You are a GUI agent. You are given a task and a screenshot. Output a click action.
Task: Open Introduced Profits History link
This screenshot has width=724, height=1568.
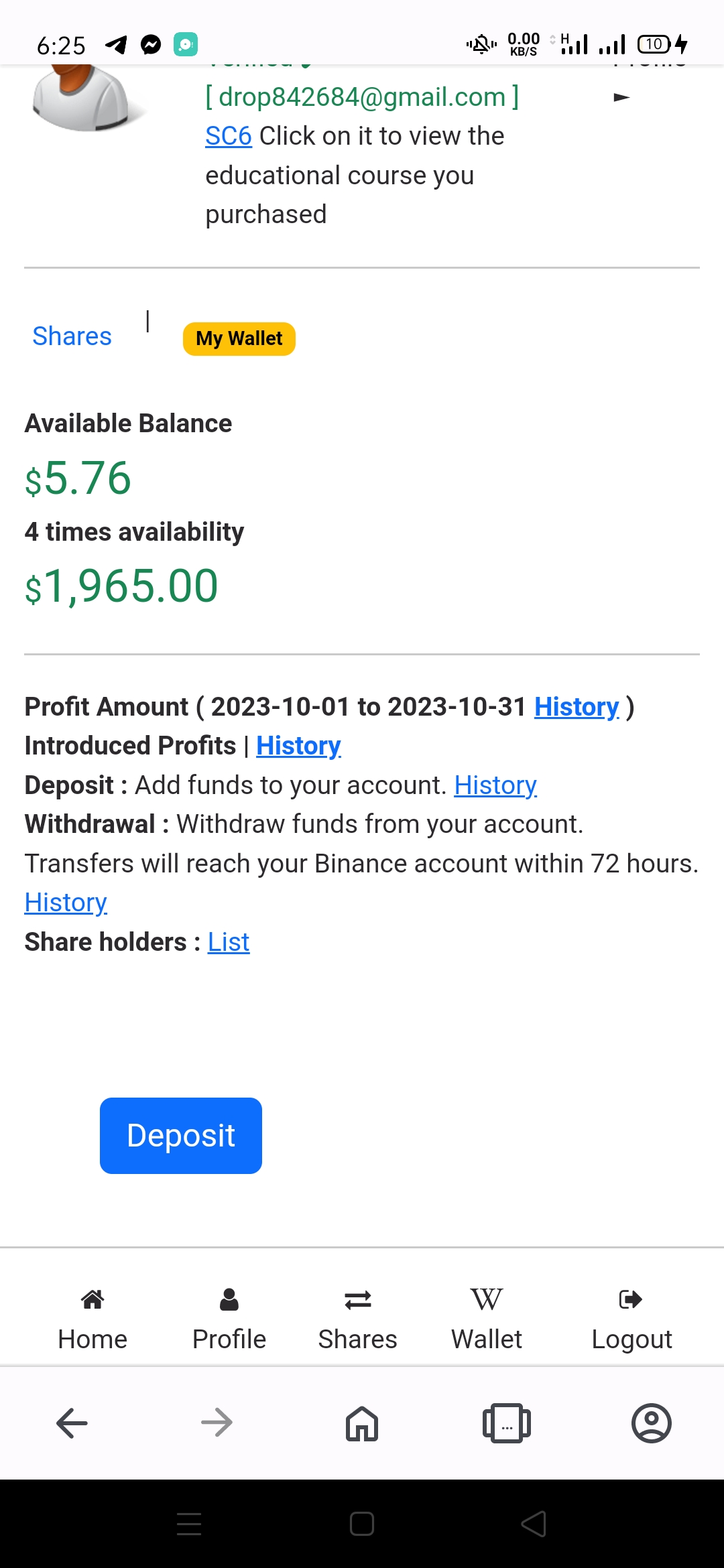pyautogui.click(x=298, y=746)
